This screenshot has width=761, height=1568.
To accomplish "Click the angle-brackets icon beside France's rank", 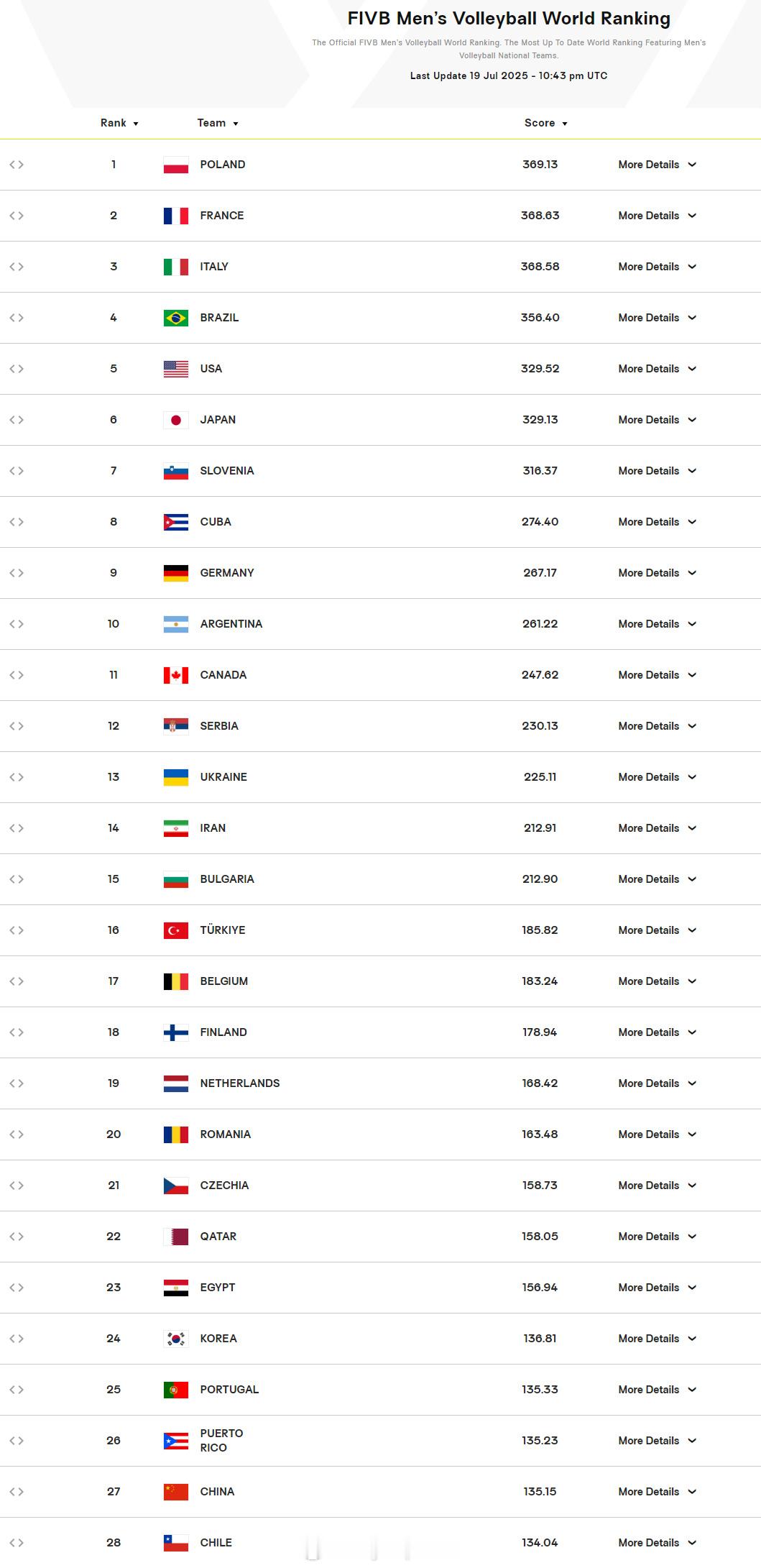I will 17,216.
